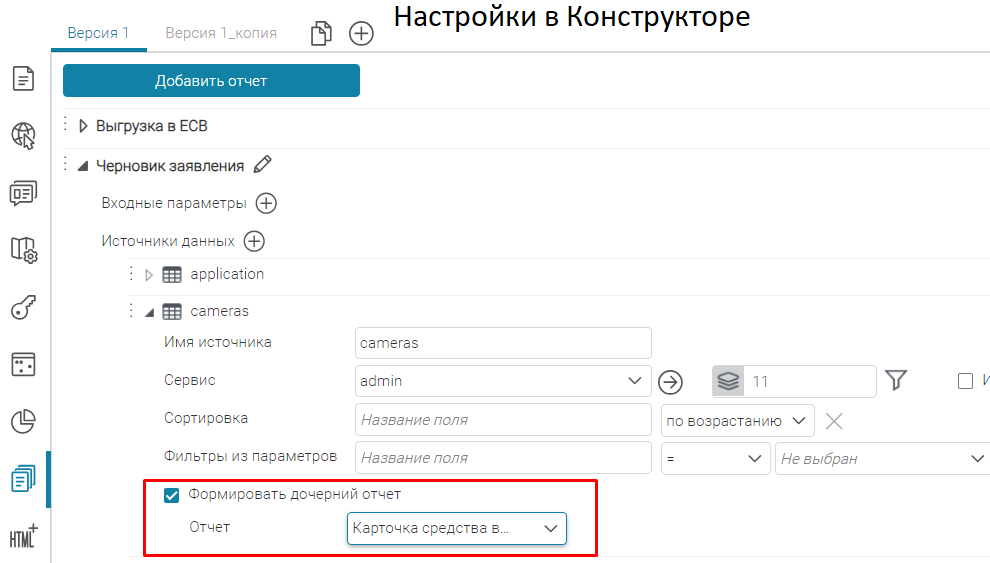Tick the checkbox right of the filter icon

pyautogui.click(x=965, y=381)
